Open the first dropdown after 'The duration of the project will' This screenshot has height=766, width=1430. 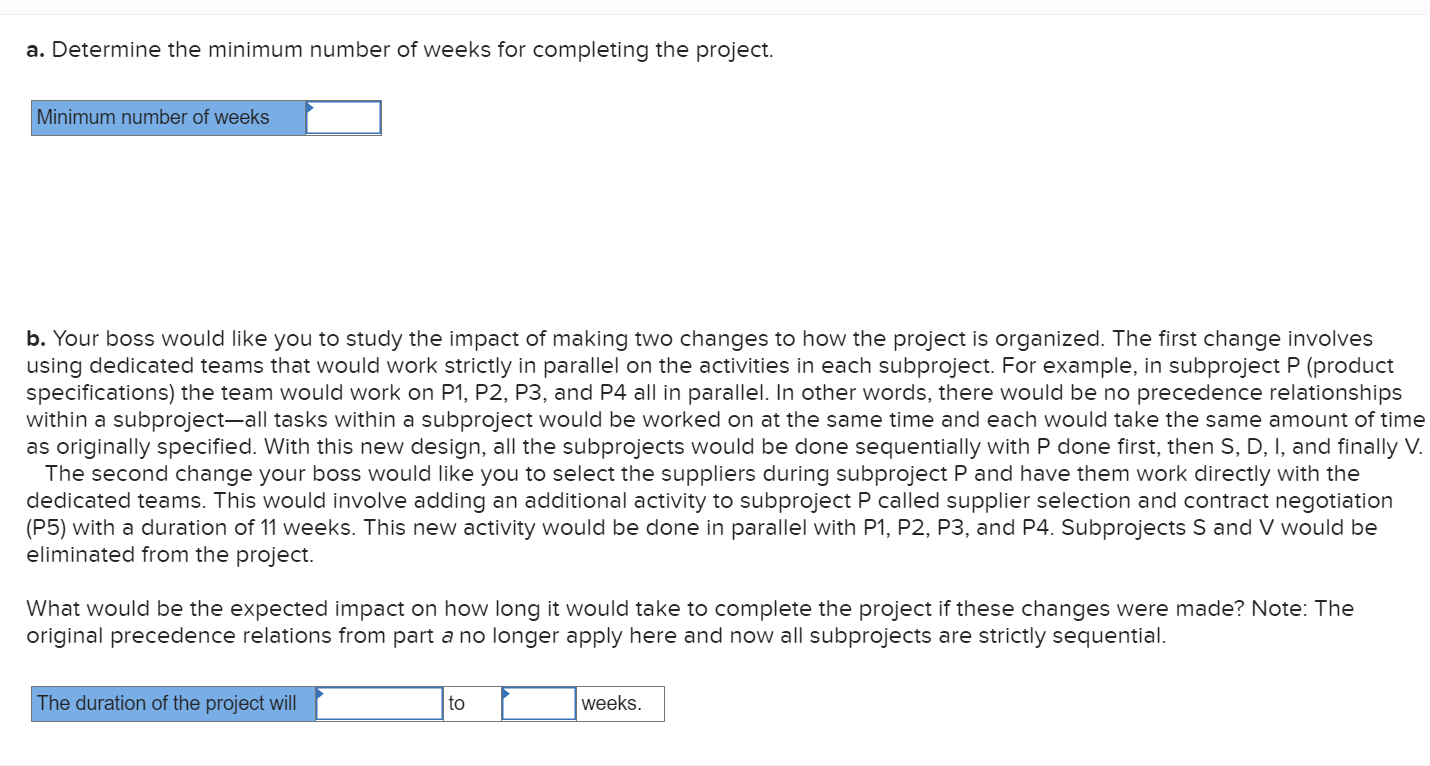click(378, 703)
